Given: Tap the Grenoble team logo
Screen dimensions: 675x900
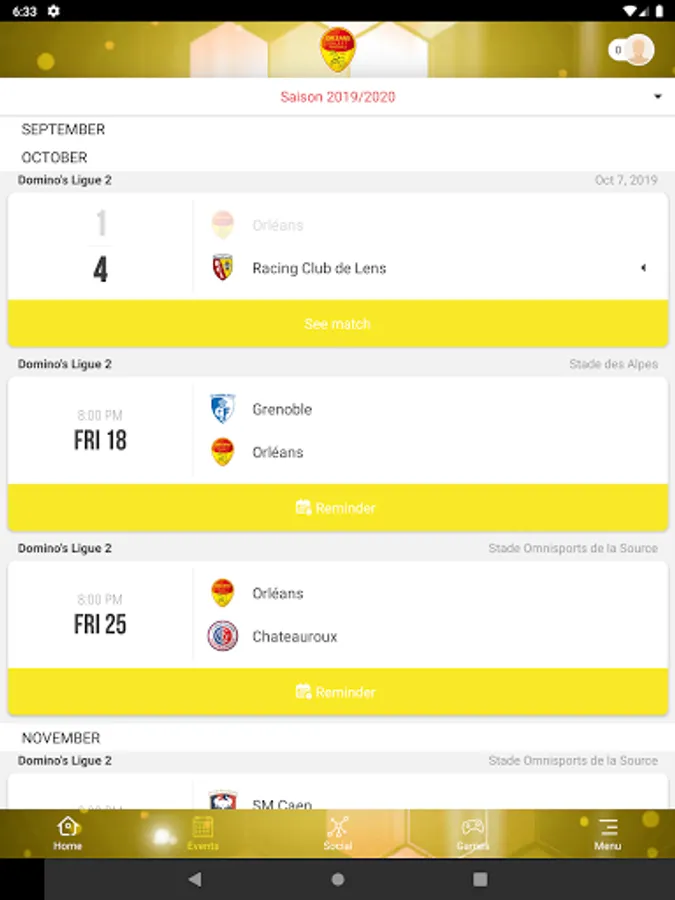Looking at the screenshot, I should (x=223, y=409).
